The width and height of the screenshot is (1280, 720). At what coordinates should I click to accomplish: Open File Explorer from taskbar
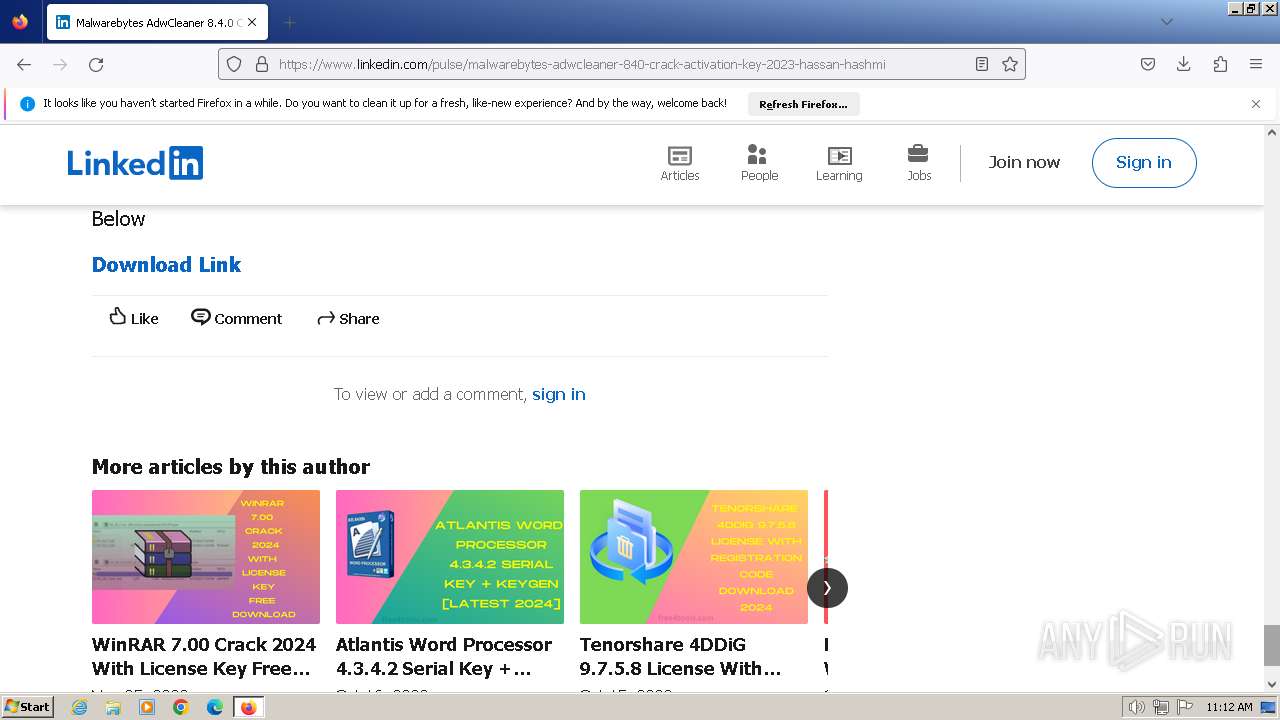[113, 707]
